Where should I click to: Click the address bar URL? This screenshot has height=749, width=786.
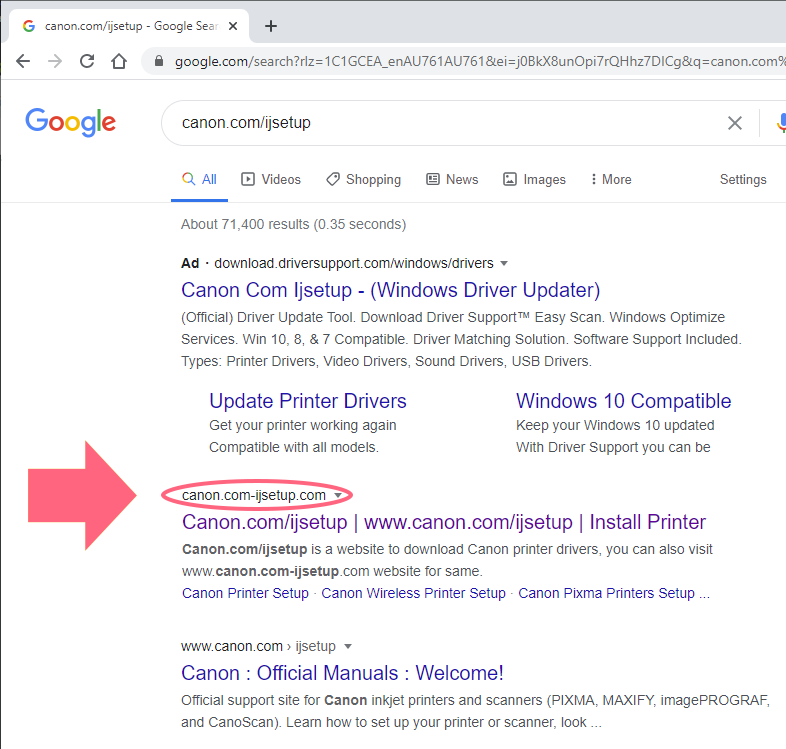click(x=479, y=62)
